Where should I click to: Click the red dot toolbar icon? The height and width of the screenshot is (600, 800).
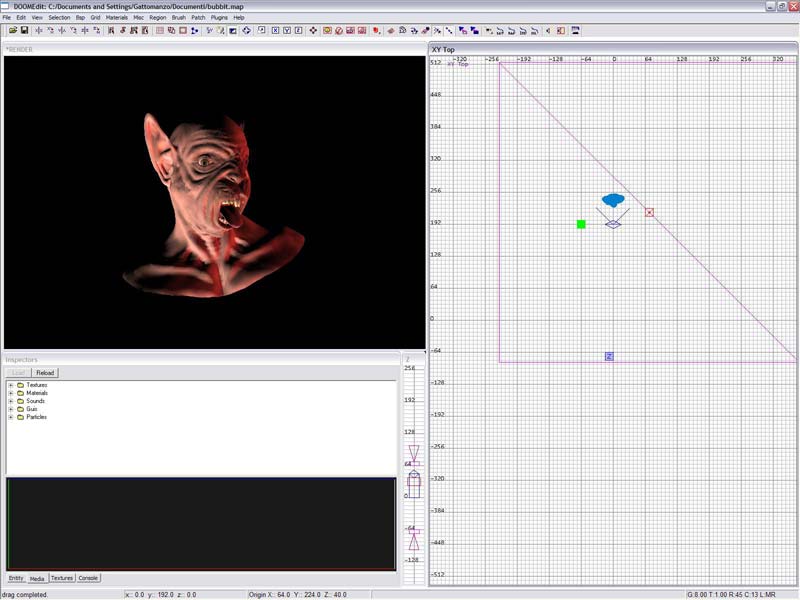376,31
